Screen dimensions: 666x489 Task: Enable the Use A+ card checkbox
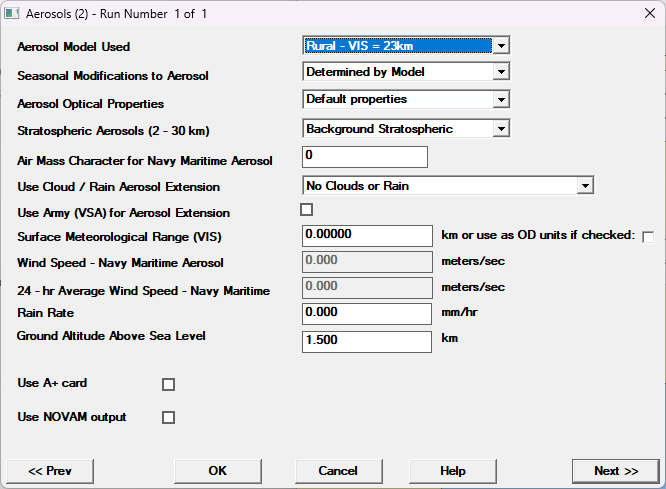[x=168, y=384]
